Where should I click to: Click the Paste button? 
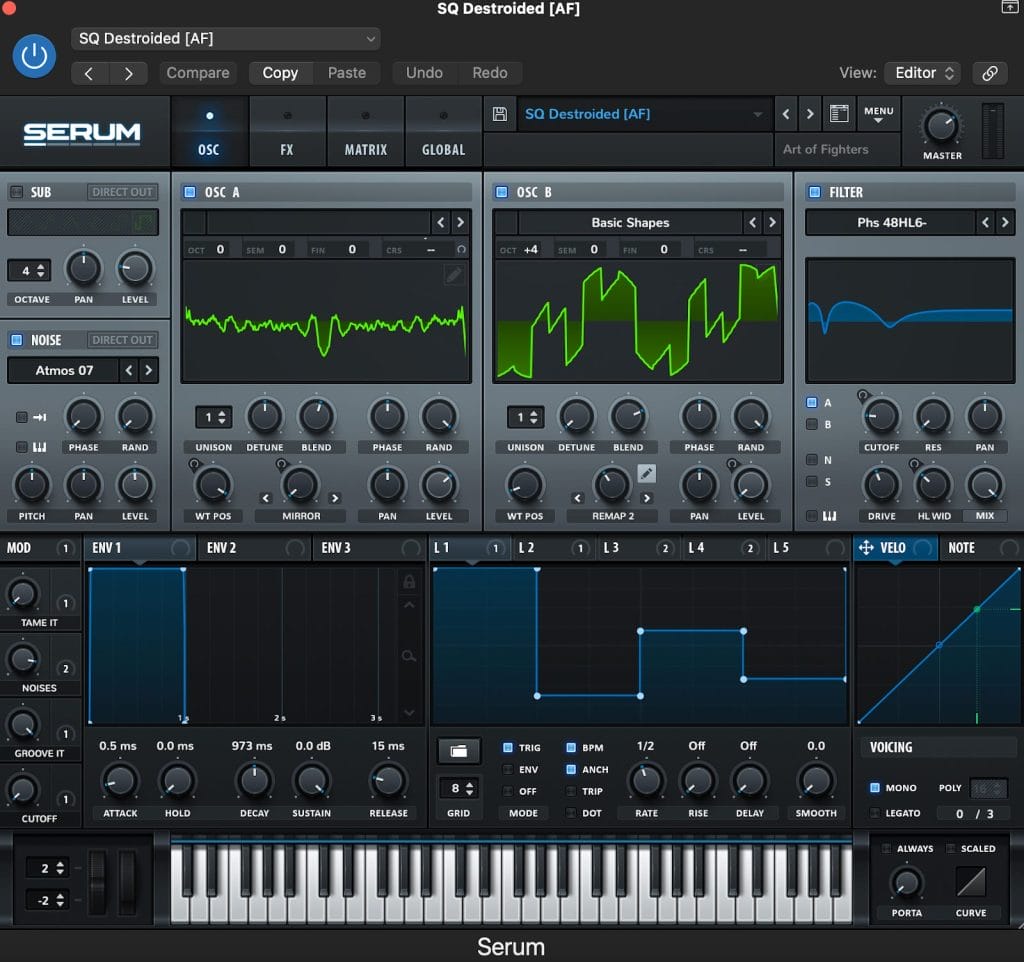[x=347, y=73]
